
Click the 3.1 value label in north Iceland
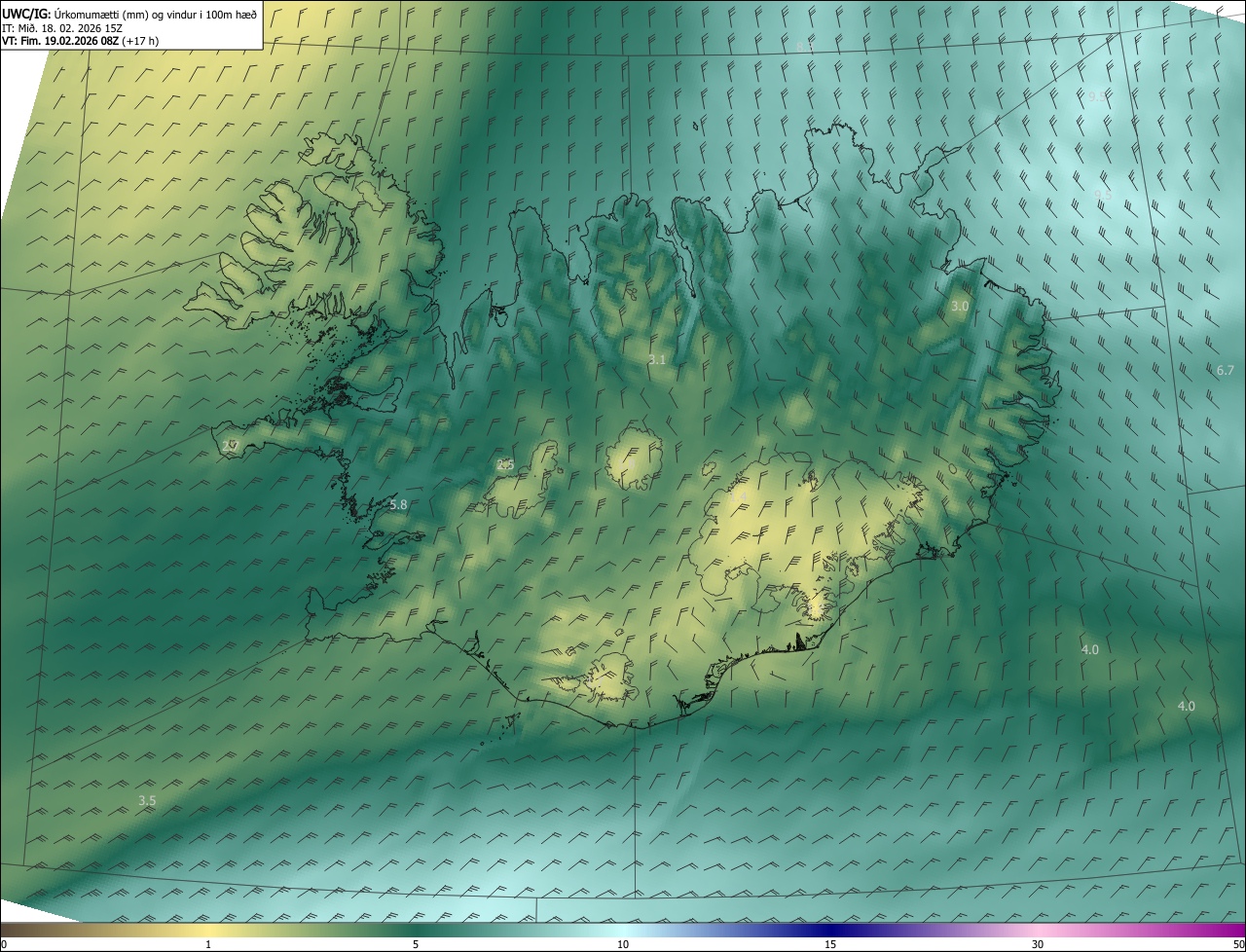pos(657,360)
